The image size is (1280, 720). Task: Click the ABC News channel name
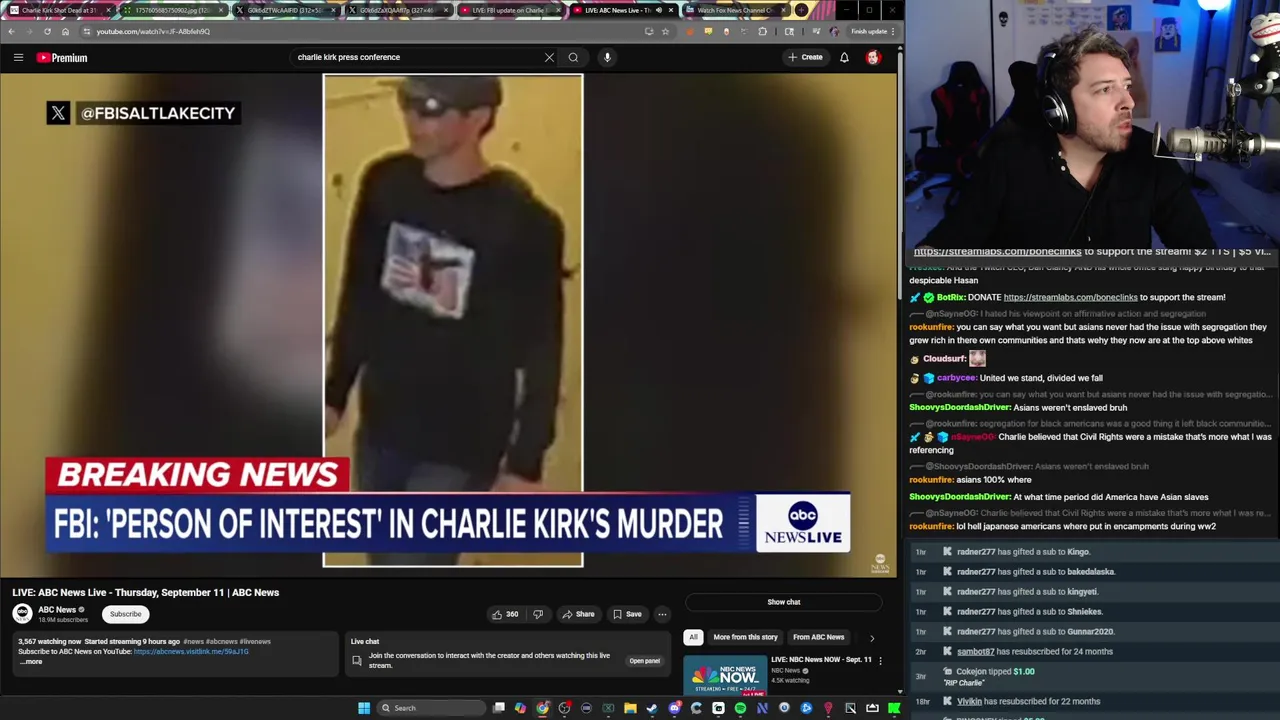(x=57, y=610)
